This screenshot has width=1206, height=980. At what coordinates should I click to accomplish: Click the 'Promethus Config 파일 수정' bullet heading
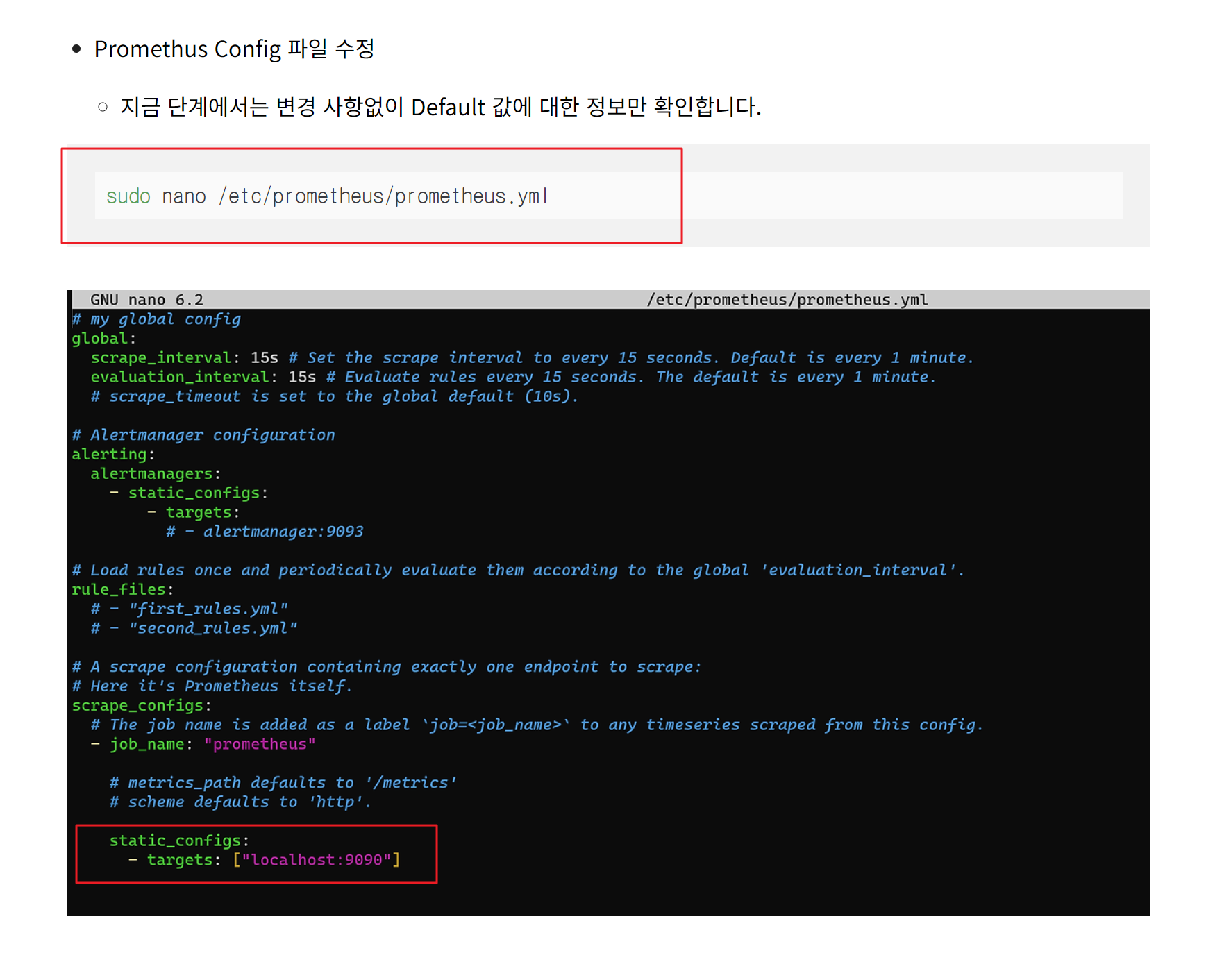(234, 49)
